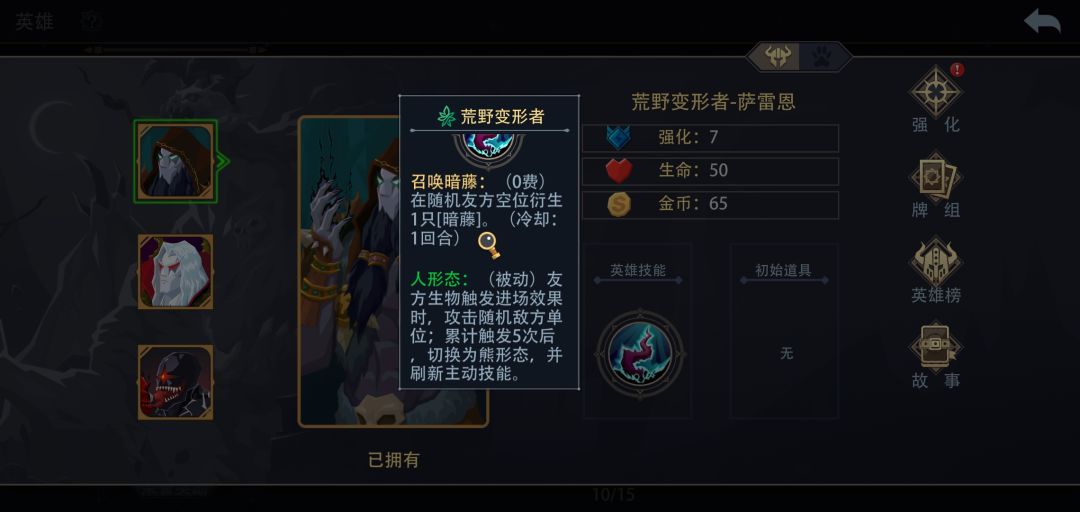The height and width of the screenshot is (512, 1080).
Task: Click the 英雄 tab at top left
Action: (34, 22)
